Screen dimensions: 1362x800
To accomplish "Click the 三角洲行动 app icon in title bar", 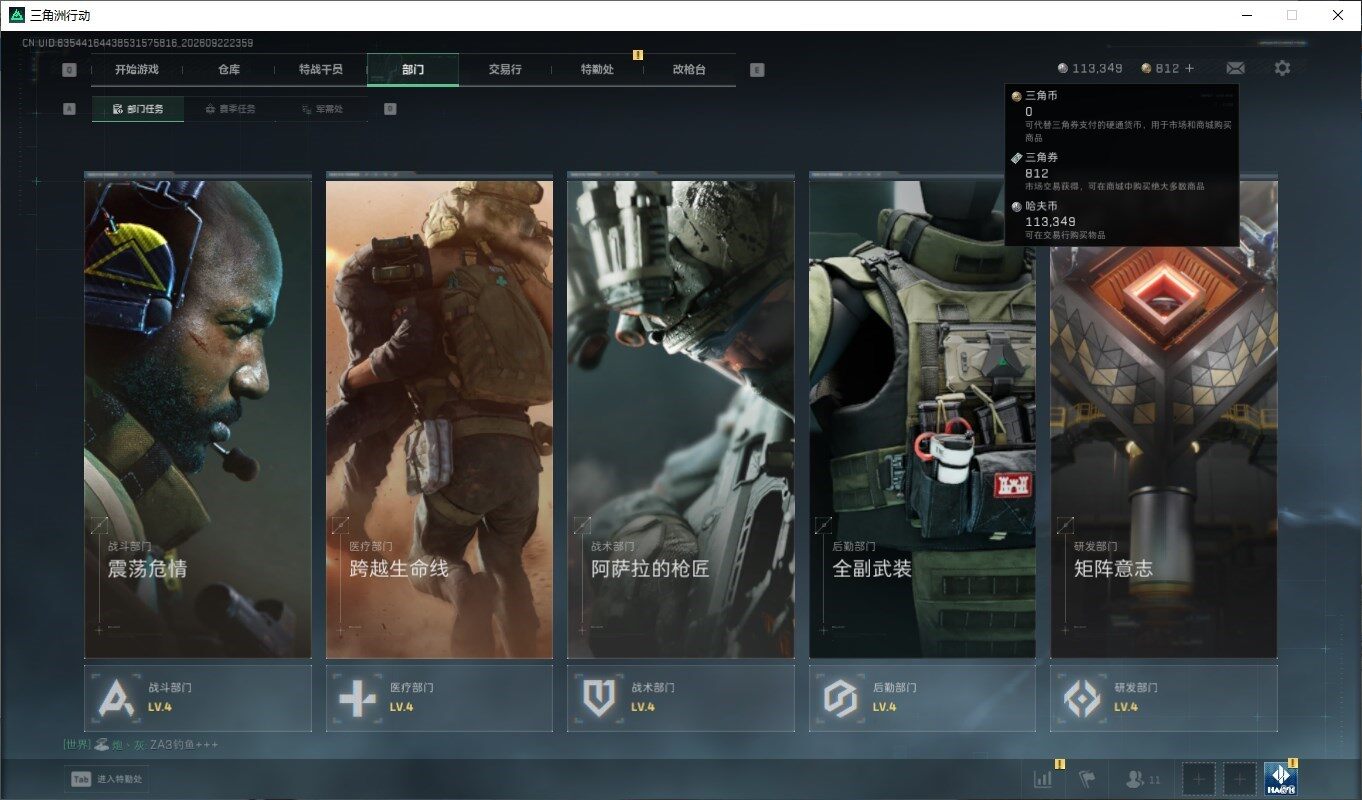I will (16, 15).
